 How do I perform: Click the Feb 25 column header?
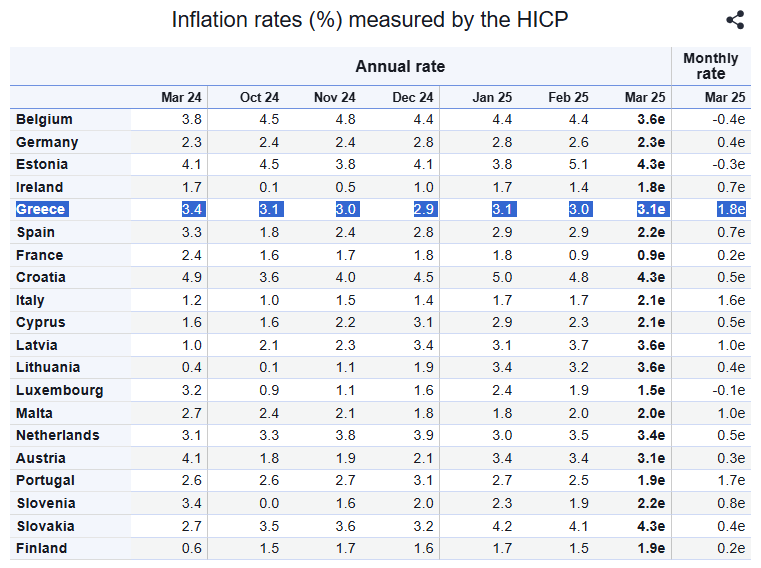click(x=569, y=97)
